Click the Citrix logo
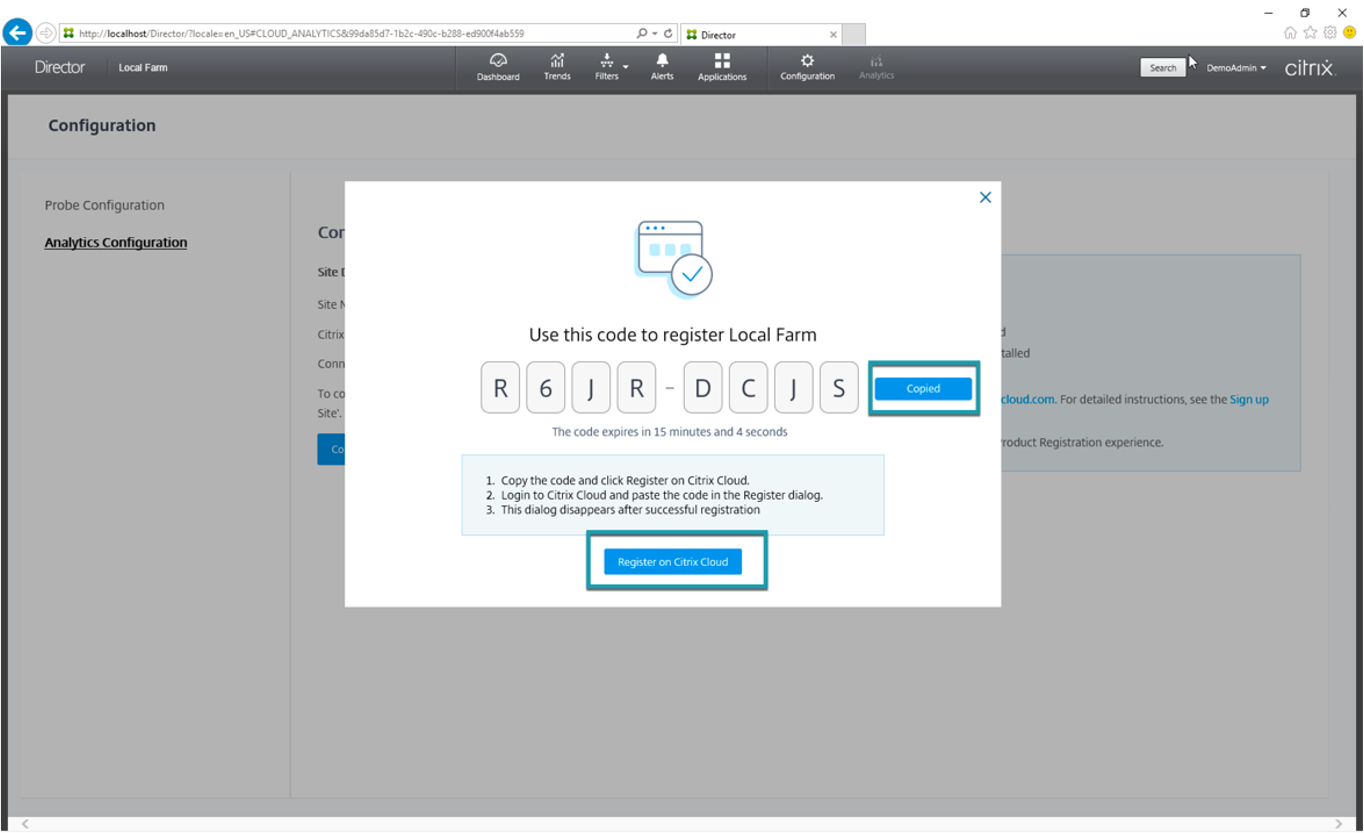Image resolution: width=1364 pixels, height=833 pixels. 1310,68
